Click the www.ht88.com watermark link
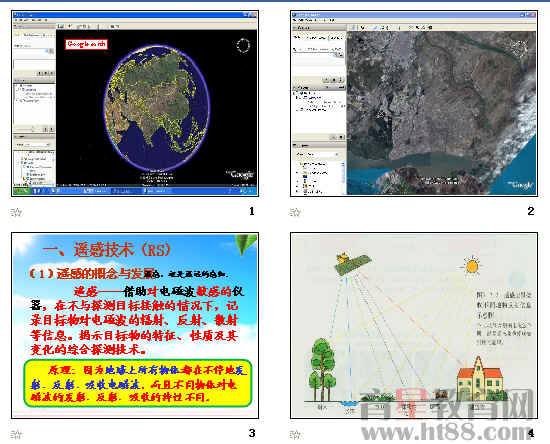550x444 pixels. tap(445, 432)
